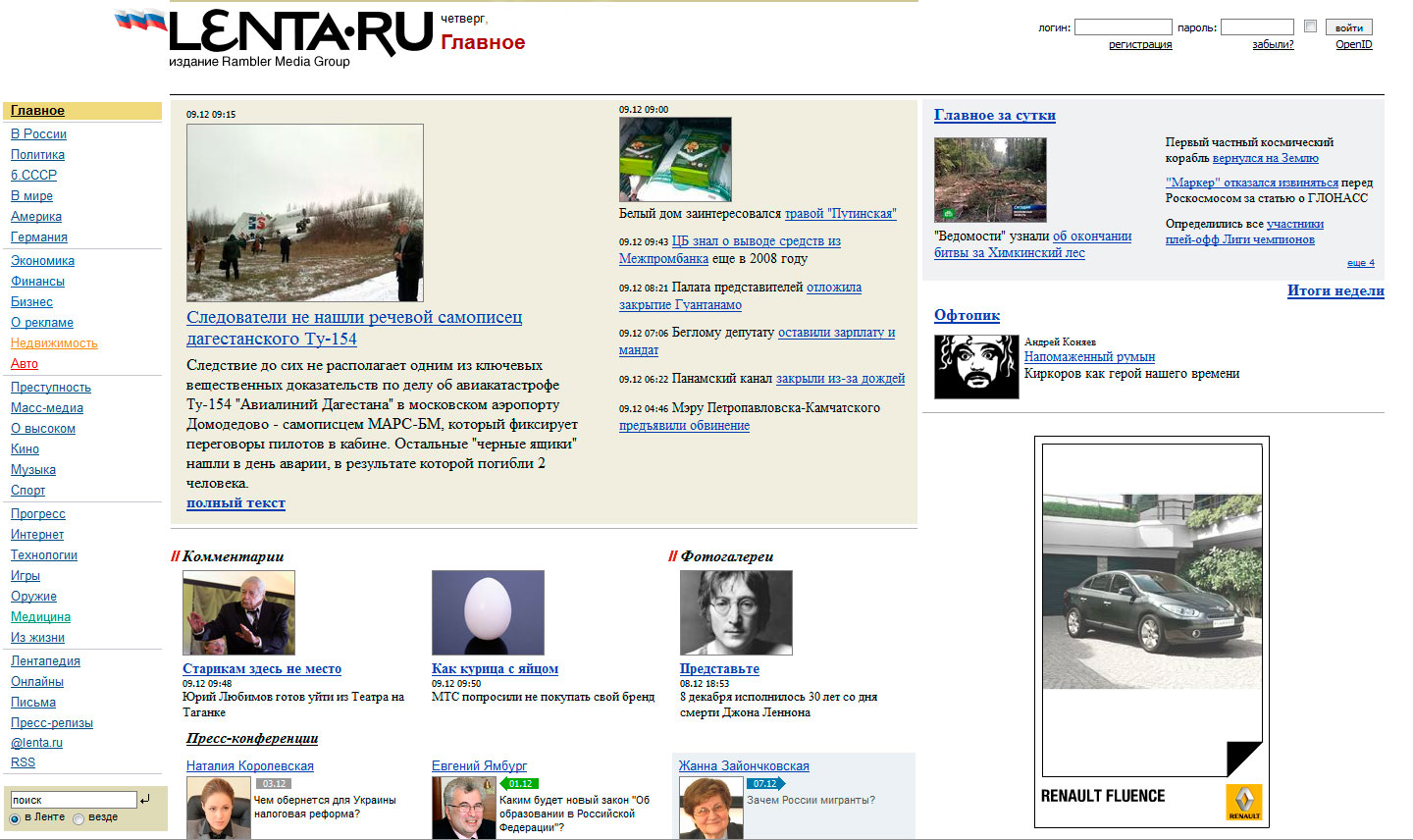Open the Tu-154 crash site photo
Viewport: 1413px width, 840px height.
click(305, 213)
